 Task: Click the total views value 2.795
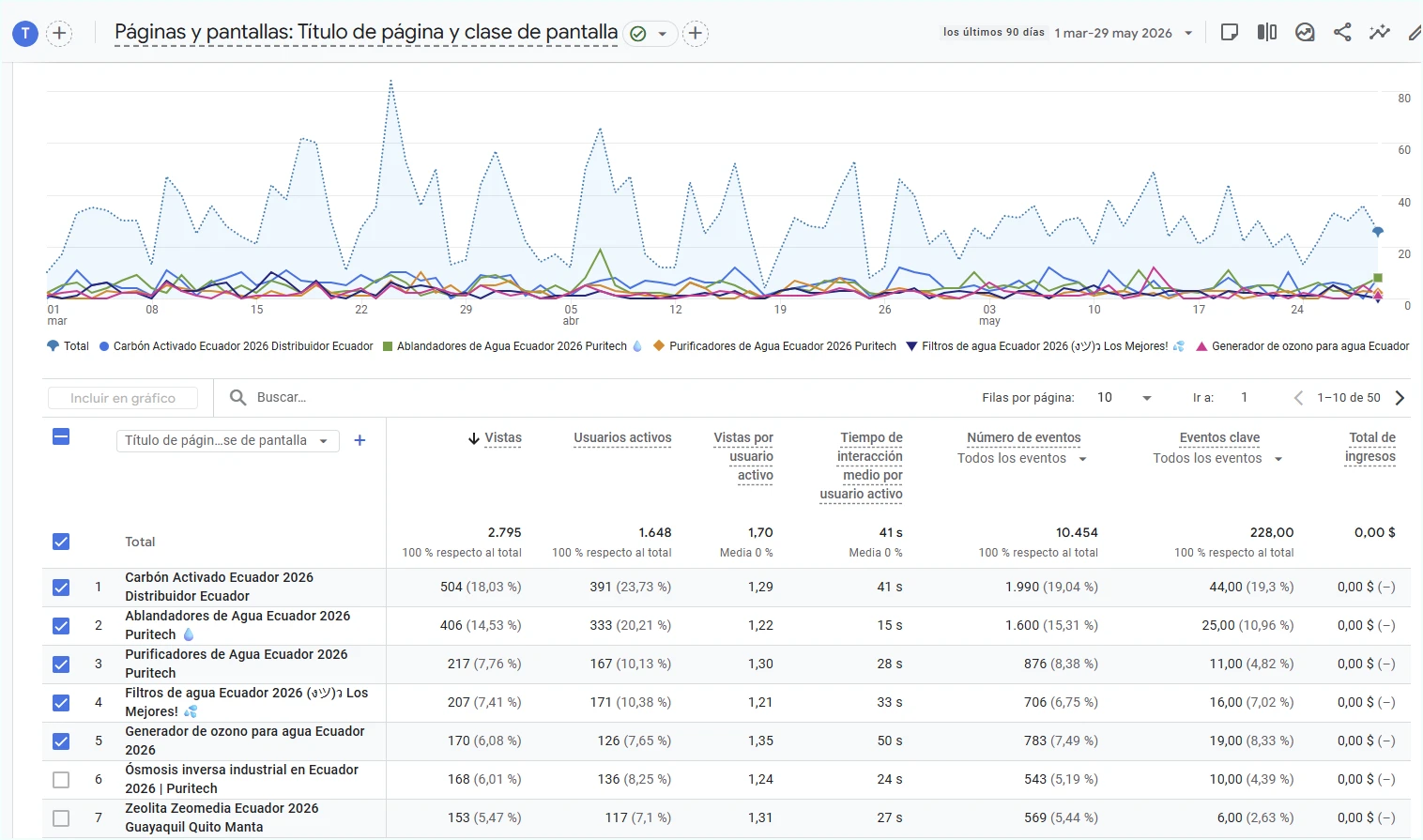[504, 532]
